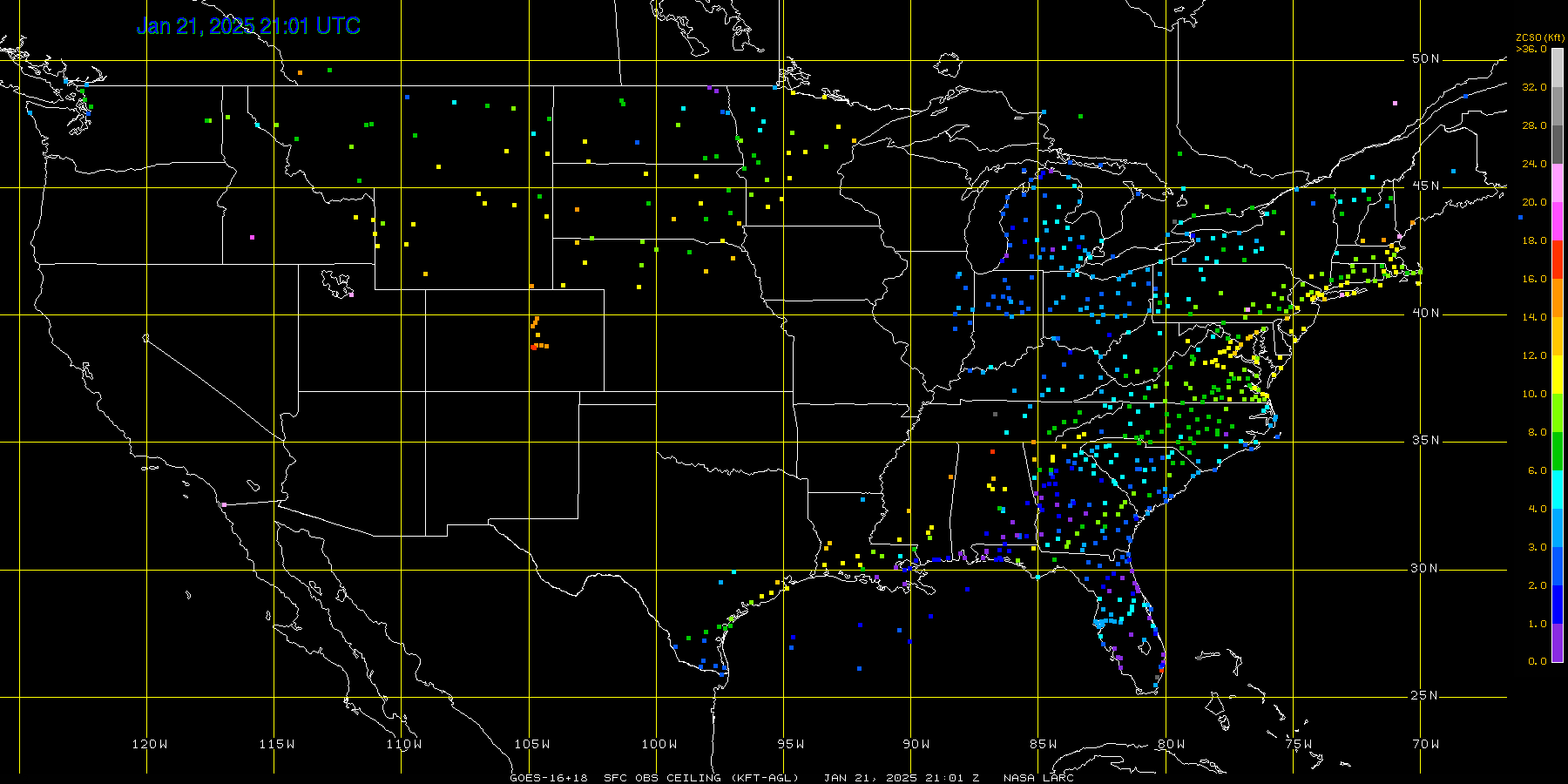The image size is (1568, 784).
Task: Click the '110 W' longitude label
Action: pos(404,744)
